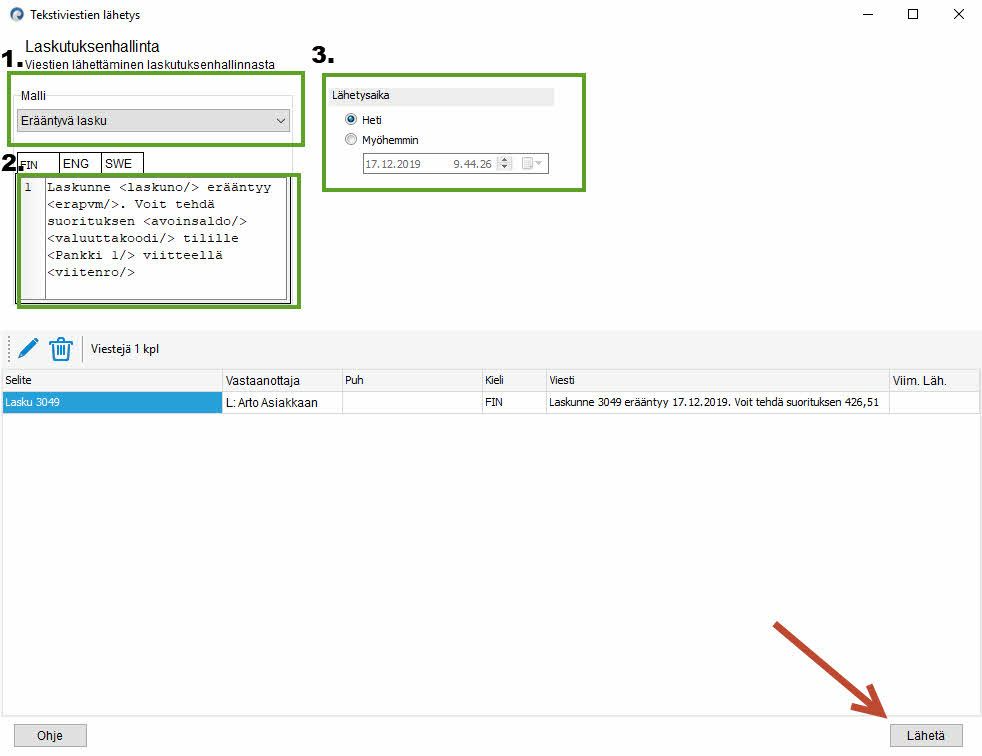Click the Viesti column header
This screenshot has height=756, width=982.
pos(718,380)
